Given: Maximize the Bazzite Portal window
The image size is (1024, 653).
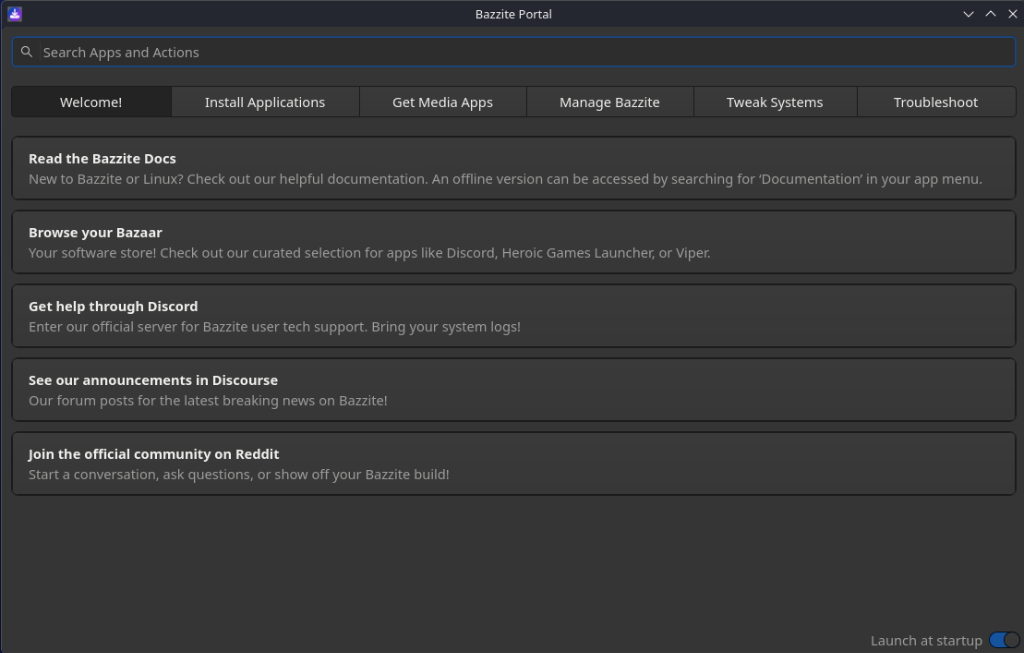Looking at the screenshot, I should (x=990, y=14).
